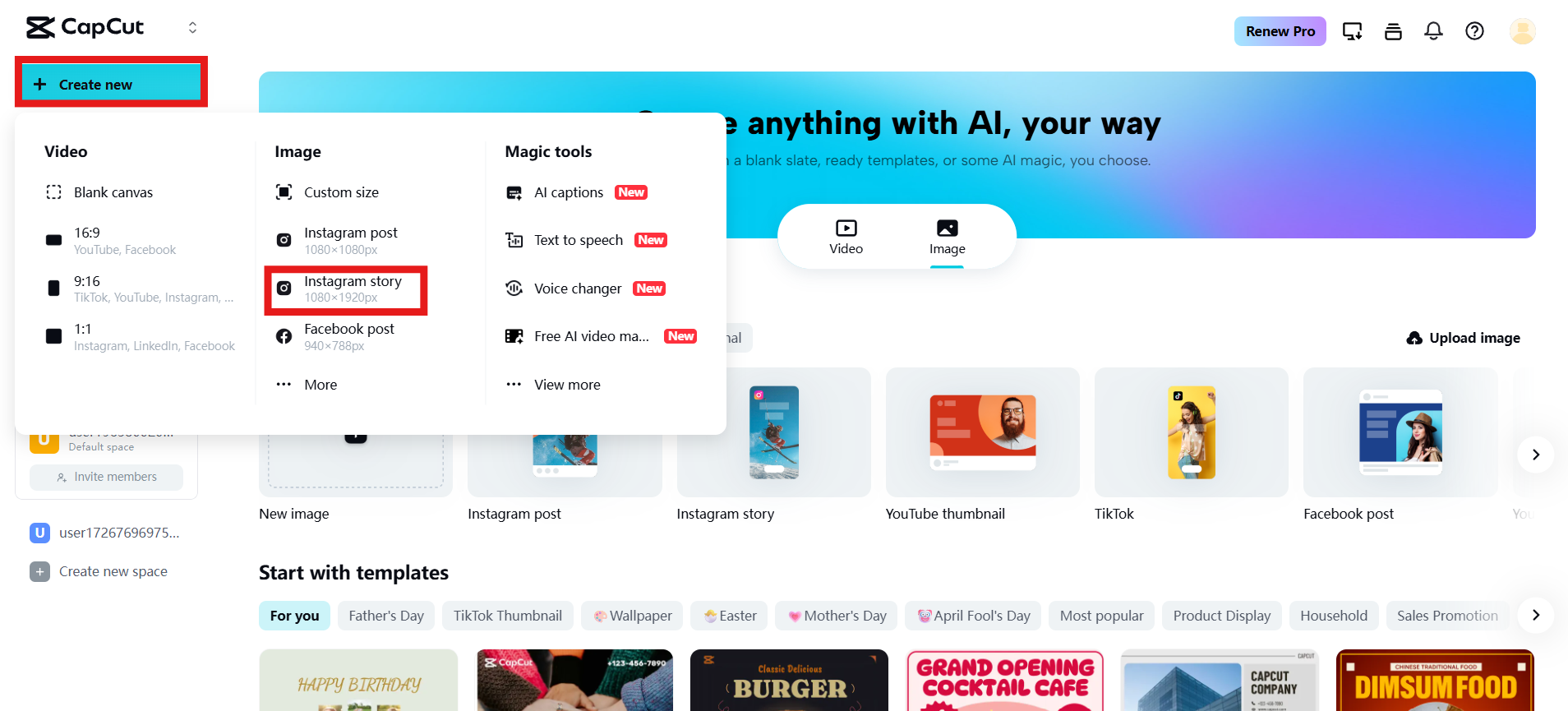Click the Renew Pro button
This screenshot has width=1568, height=711.
point(1280,31)
